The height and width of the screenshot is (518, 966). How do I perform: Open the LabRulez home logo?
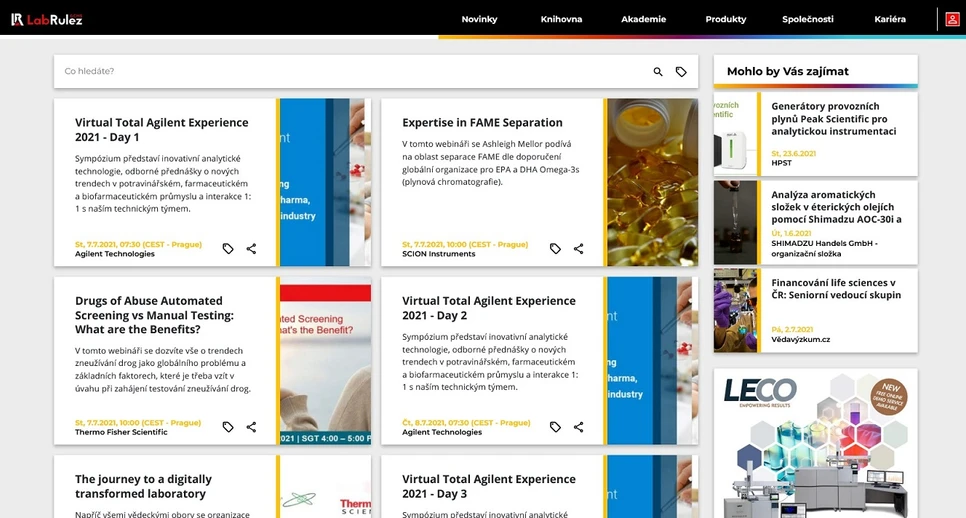click(47, 19)
